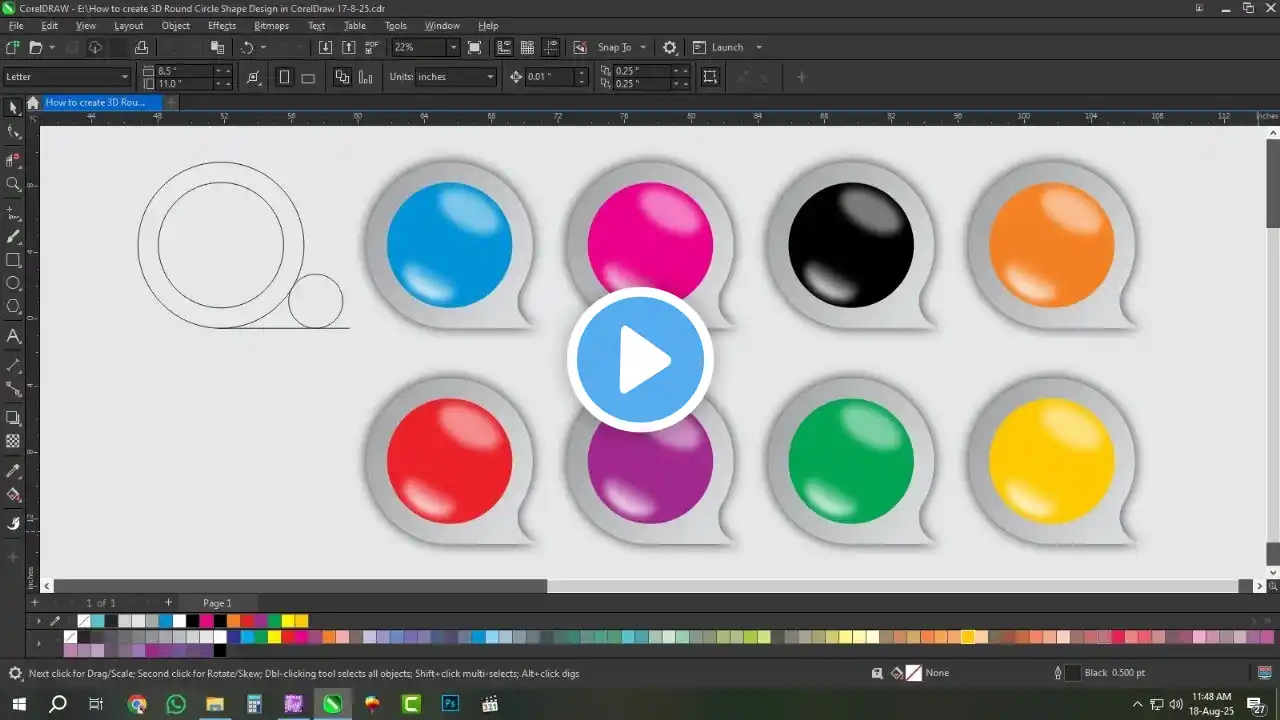The image size is (1280, 720).
Task: Click the Page 1 tab
Action: tap(217, 603)
